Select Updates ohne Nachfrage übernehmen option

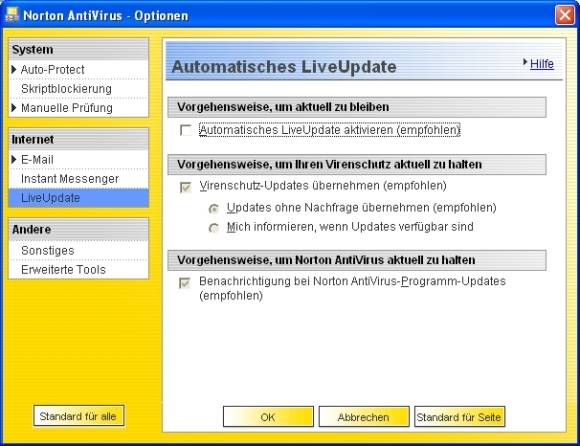214,209
